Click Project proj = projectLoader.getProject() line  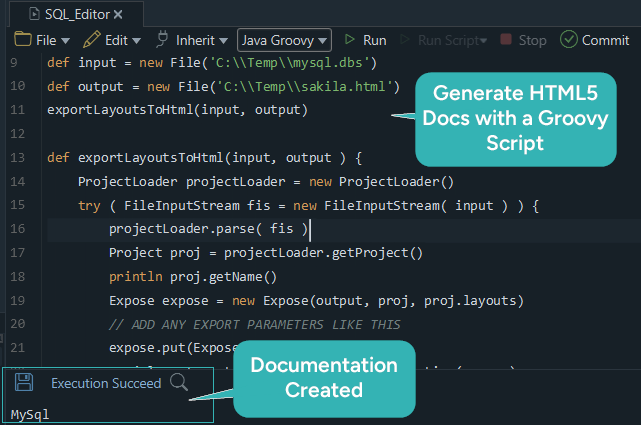point(266,253)
